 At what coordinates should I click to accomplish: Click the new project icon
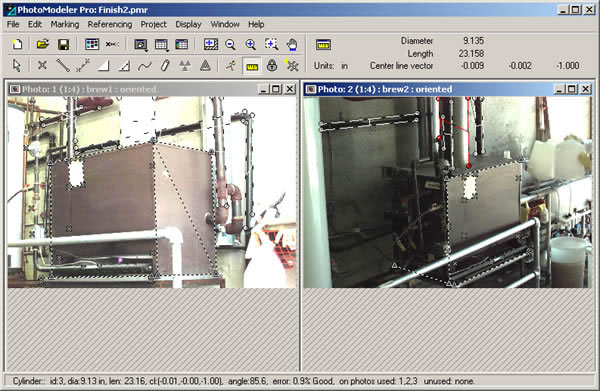point(17,44)
